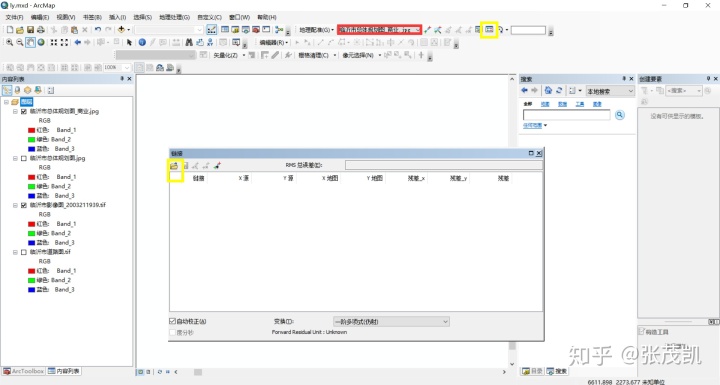
Task: Open the 地理配准(G) dropdown menu
Action: click(316, 30)
